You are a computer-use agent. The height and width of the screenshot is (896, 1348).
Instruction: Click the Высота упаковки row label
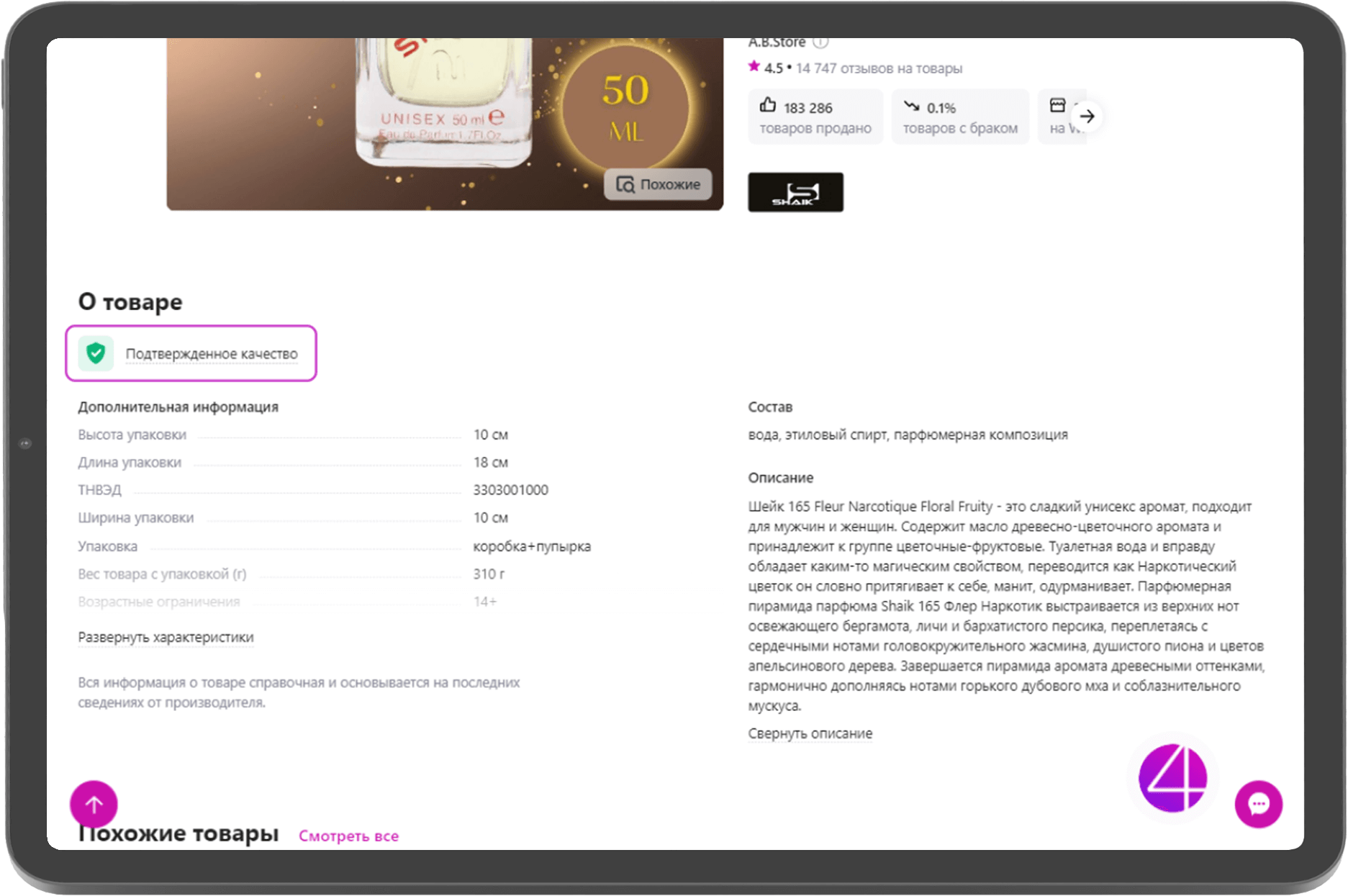(132, 435)
